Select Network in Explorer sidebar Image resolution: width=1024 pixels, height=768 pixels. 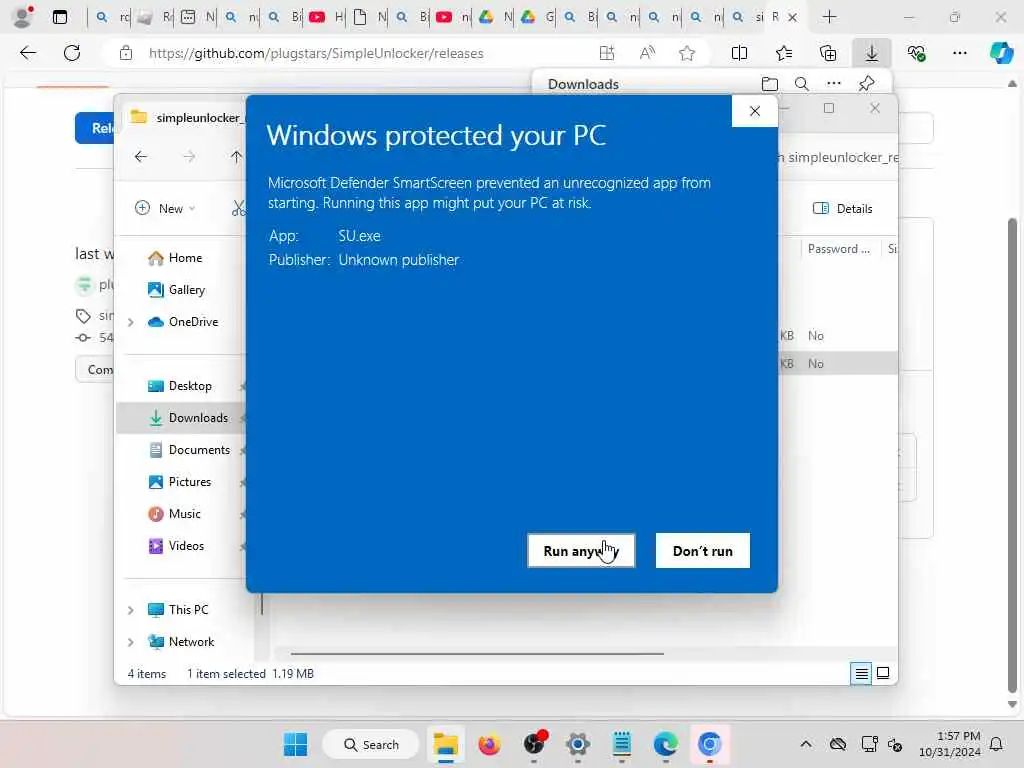click(181, 642)
